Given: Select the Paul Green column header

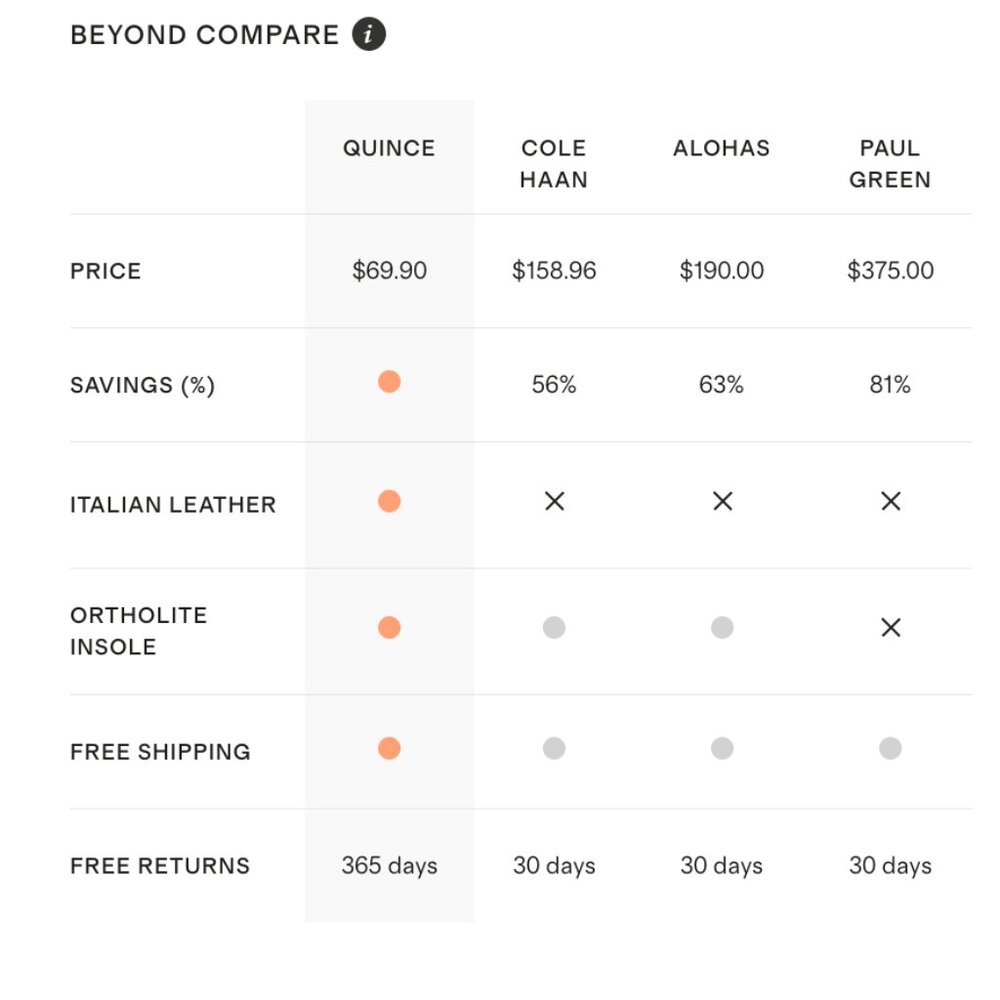Looking at the screenshot, I should (x=890, y=164).
